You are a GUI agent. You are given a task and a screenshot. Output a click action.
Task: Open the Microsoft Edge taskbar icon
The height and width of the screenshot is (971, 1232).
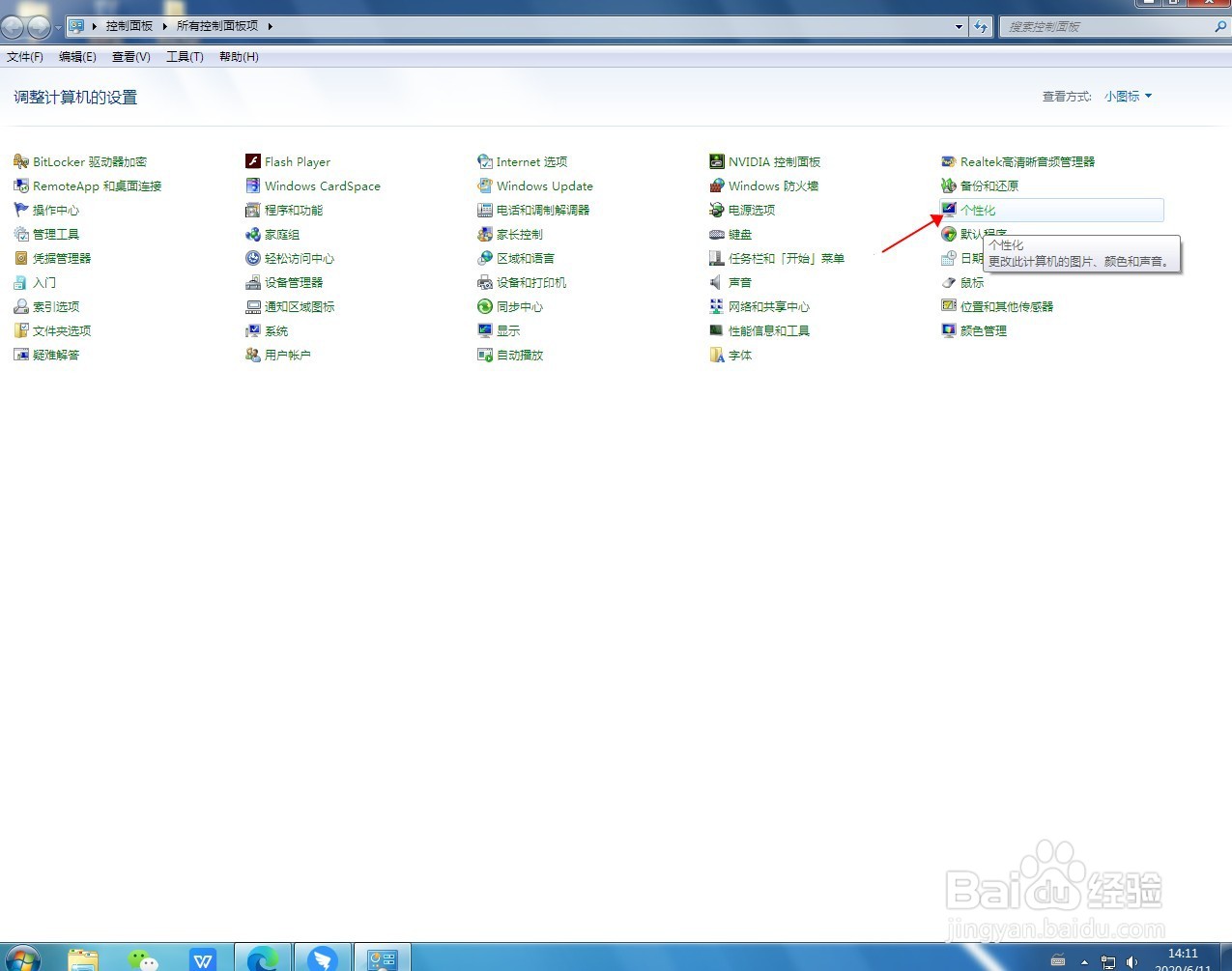point(263,958)
